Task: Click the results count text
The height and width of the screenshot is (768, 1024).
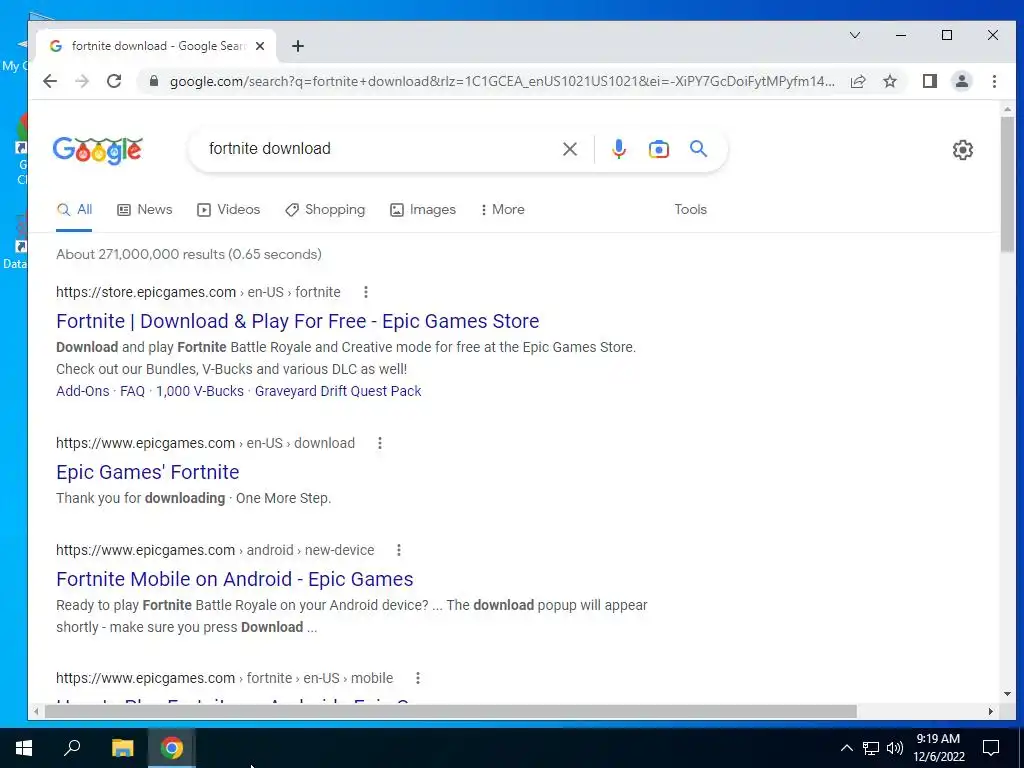Action: tap(189, 255)
